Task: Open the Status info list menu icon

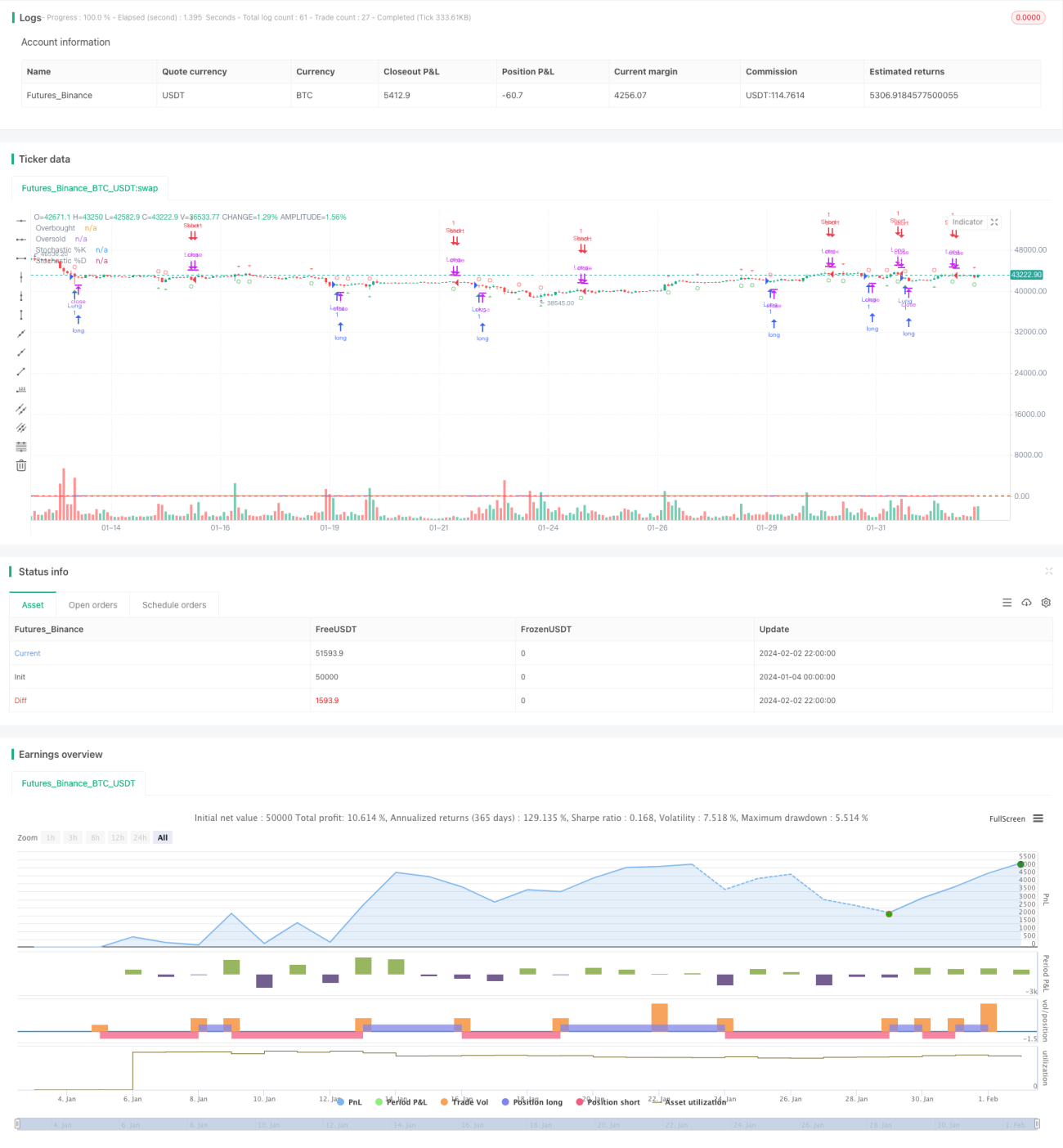Action: (1007, 603)
